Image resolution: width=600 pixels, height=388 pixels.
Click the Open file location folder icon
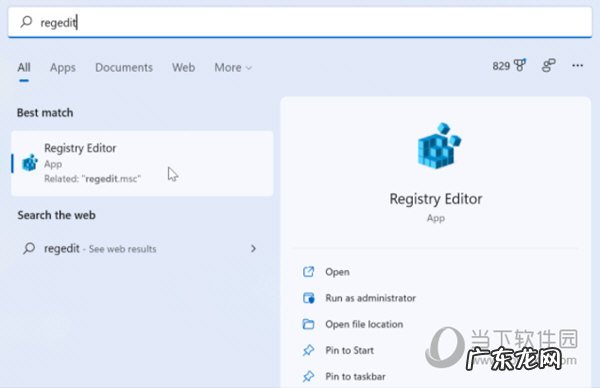coord(308,324)
